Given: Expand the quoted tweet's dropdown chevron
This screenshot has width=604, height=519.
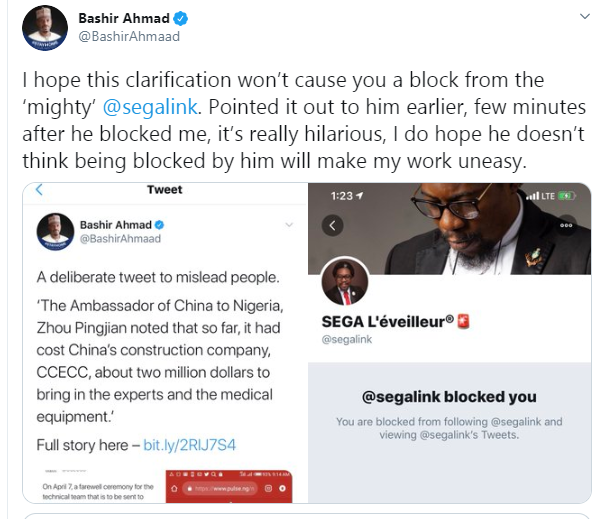Looking at the screenshot, I should 289,225.
